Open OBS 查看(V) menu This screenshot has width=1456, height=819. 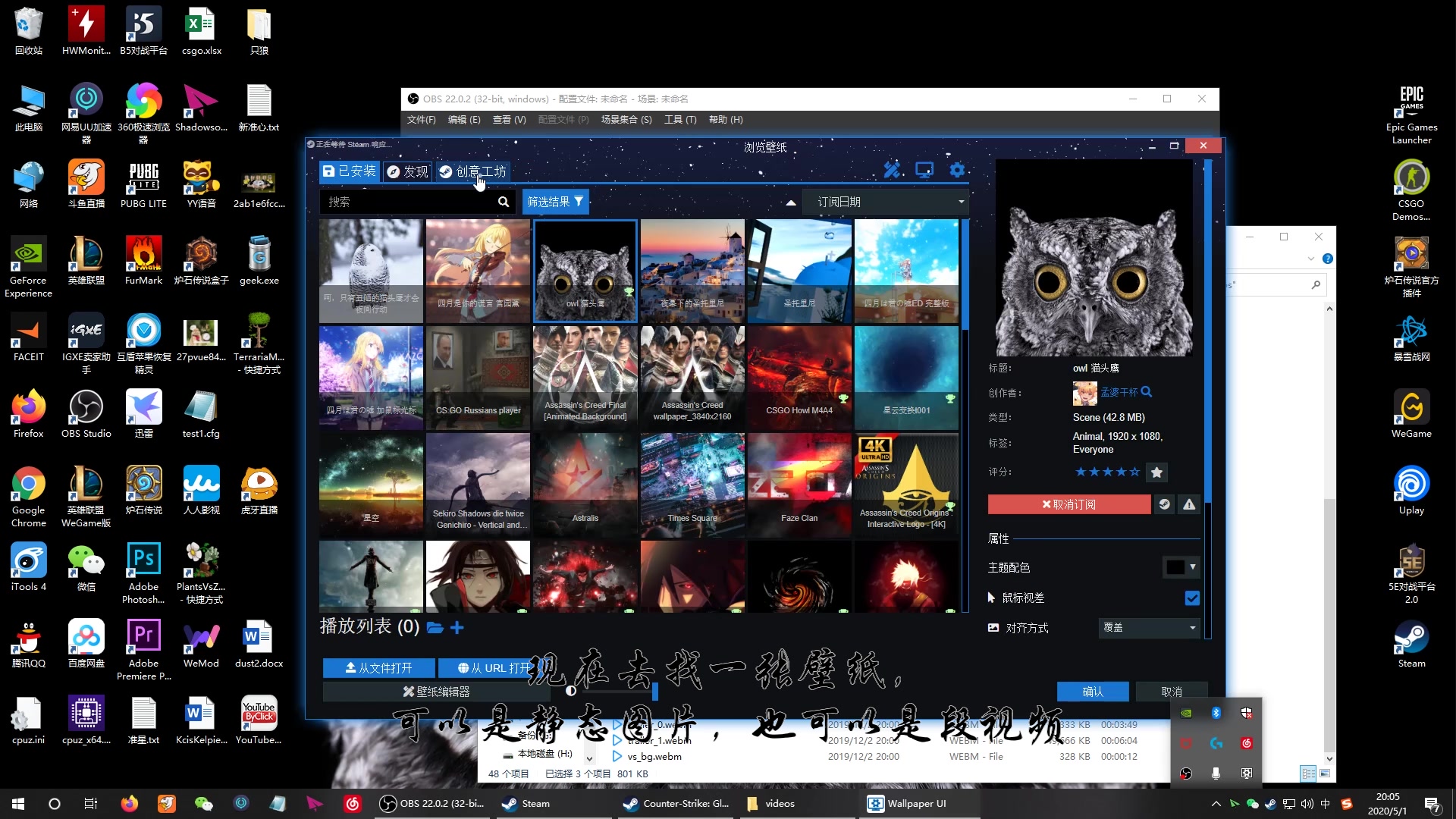(x=509, y=120)
